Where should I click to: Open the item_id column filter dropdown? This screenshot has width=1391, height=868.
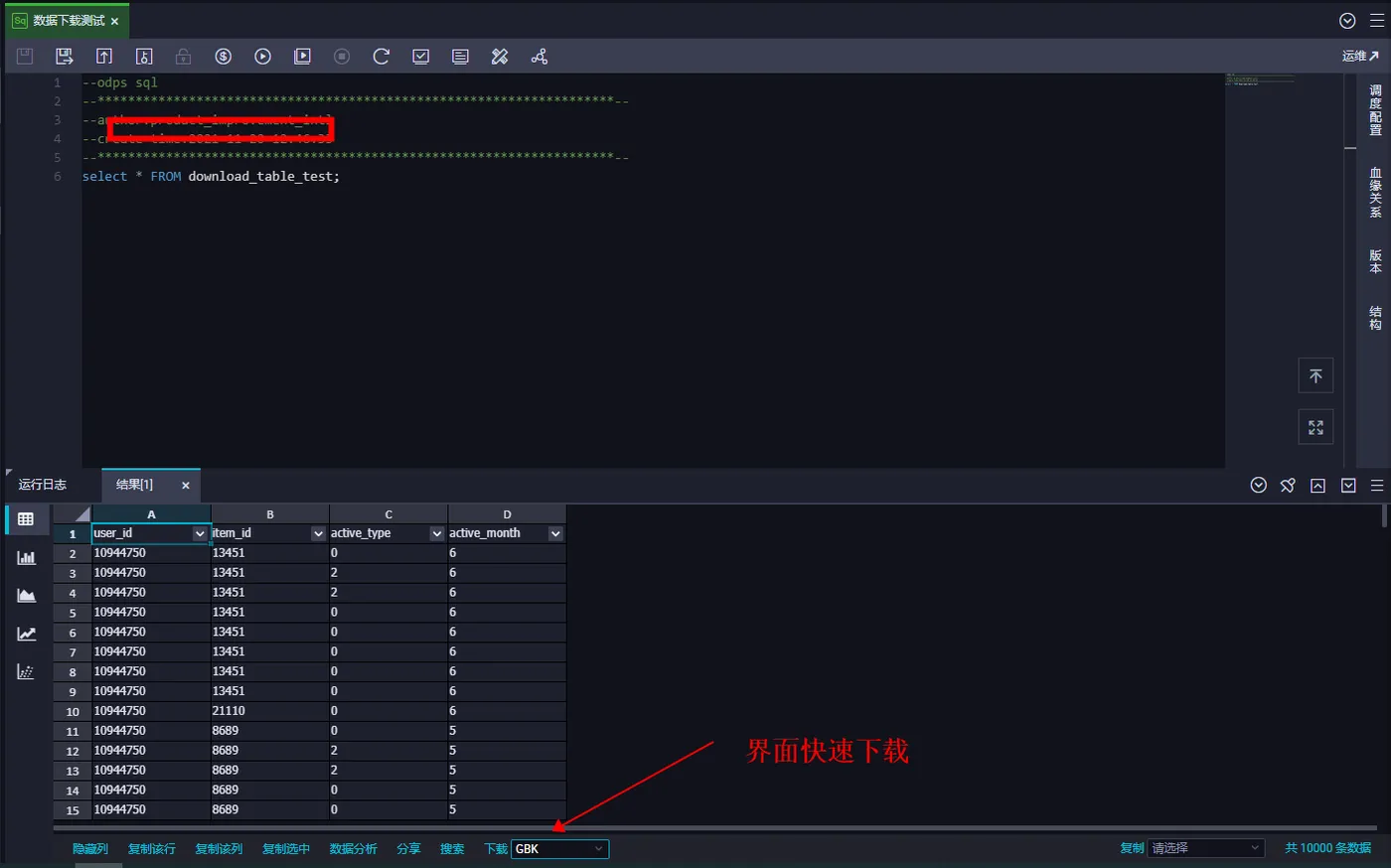(x=318, y=533)
